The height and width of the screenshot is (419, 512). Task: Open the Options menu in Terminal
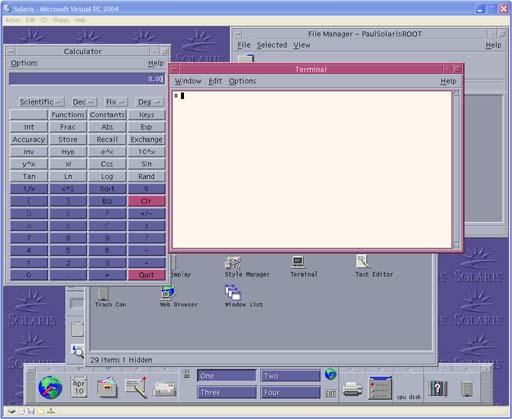(242, 81)
